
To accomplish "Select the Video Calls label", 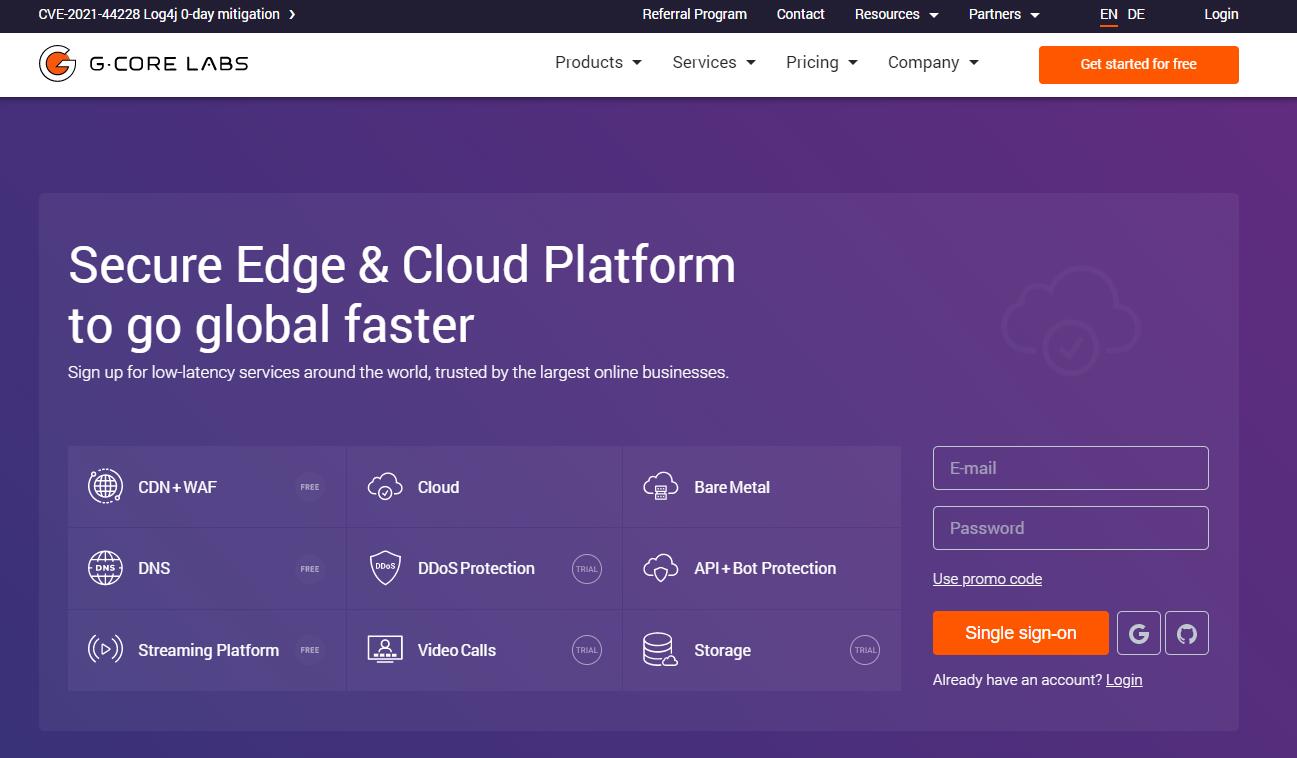I will click(x=457, y=650).
